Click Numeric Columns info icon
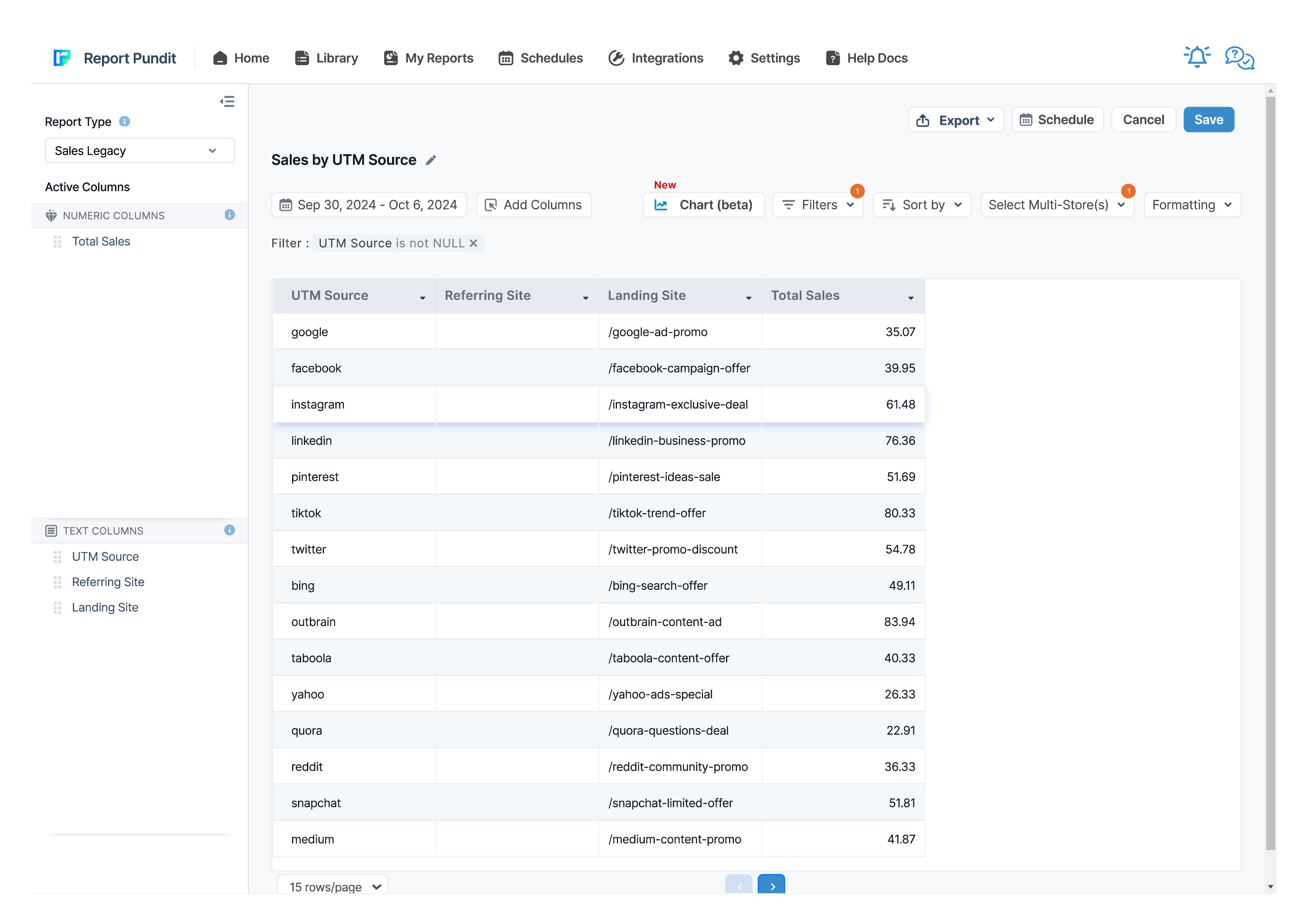Viewport: 1307px width, 924px height. 229,215
